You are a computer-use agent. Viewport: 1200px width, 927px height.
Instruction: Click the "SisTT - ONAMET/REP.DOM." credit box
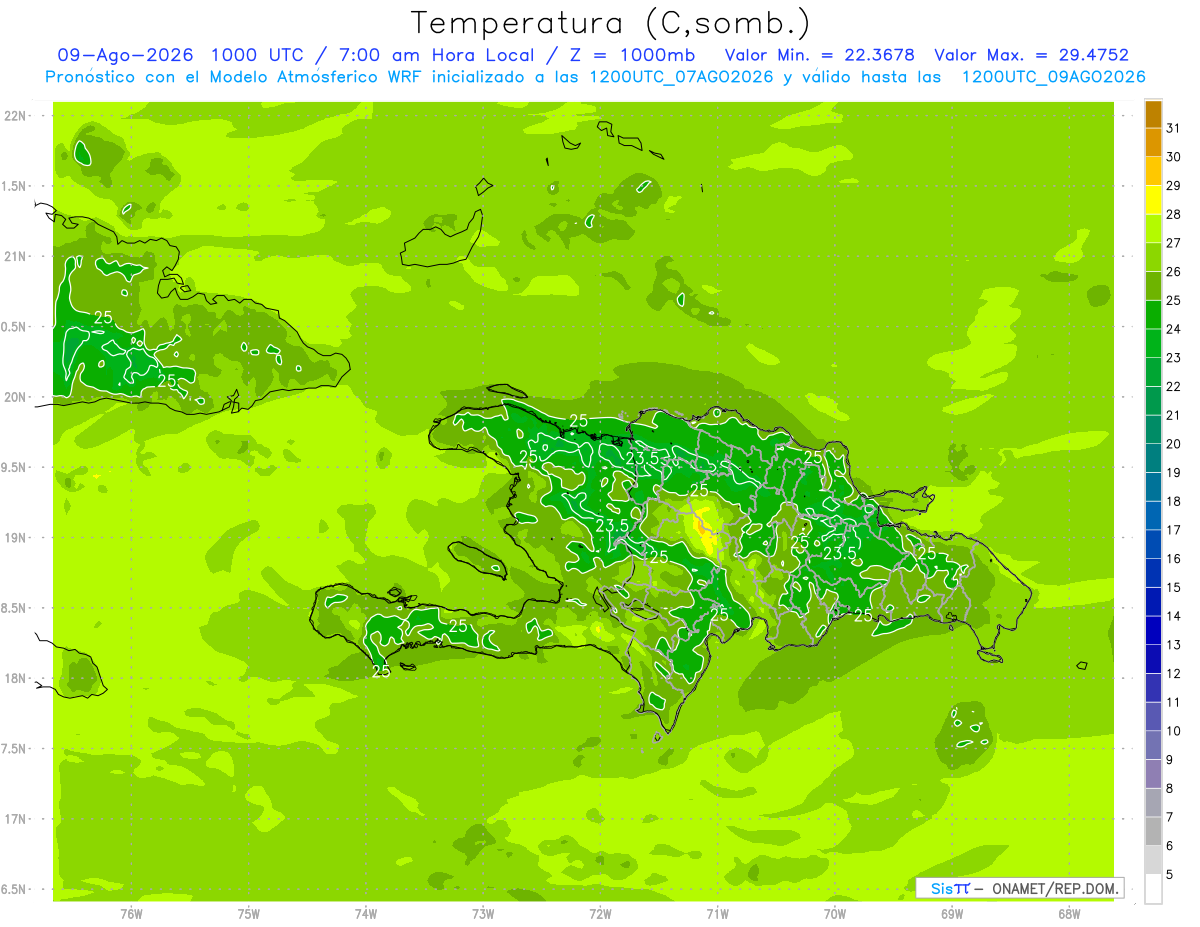(x=1020, y=888)
